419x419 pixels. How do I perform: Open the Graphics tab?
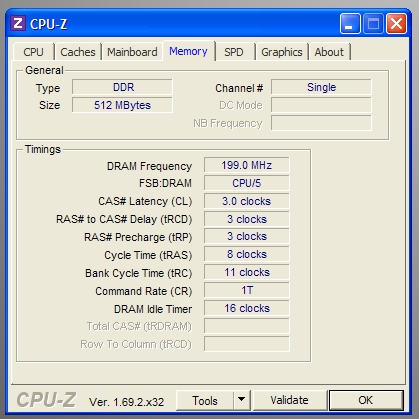coord(282,52)
